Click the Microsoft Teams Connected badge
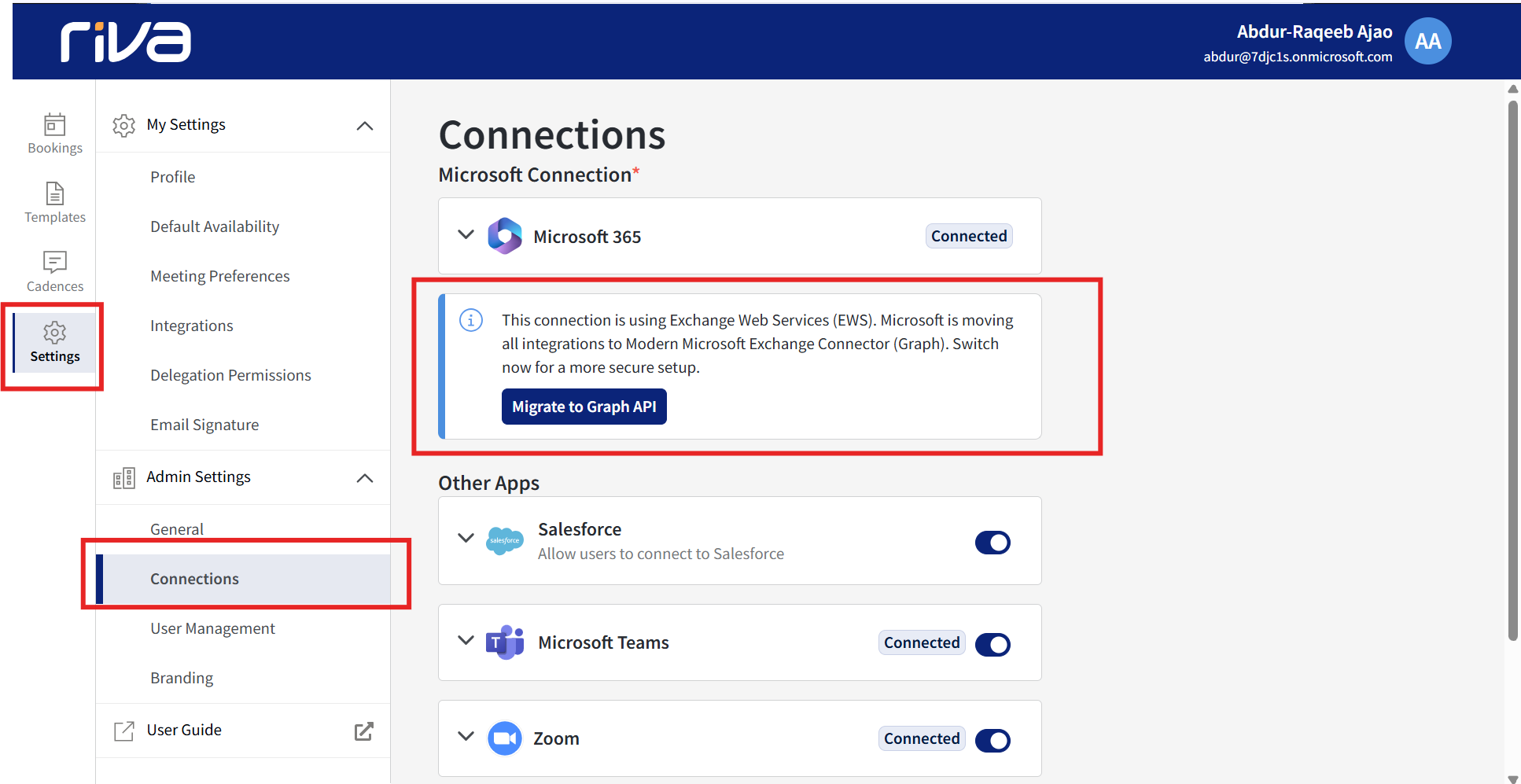Viewport: 1521px width, 784px height. click(922, 642)
